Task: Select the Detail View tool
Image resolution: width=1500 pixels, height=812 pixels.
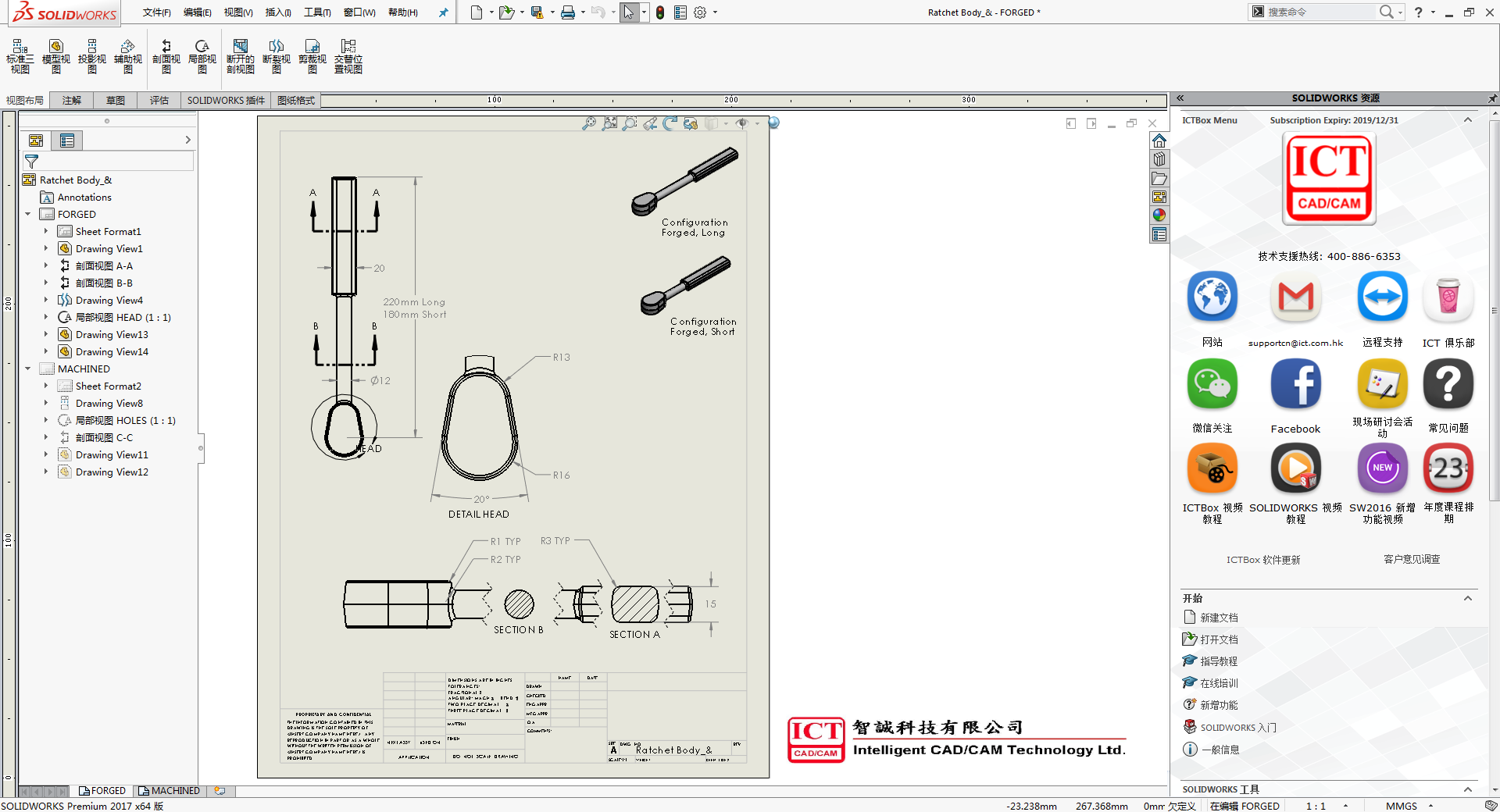Action: coord(202,56)
